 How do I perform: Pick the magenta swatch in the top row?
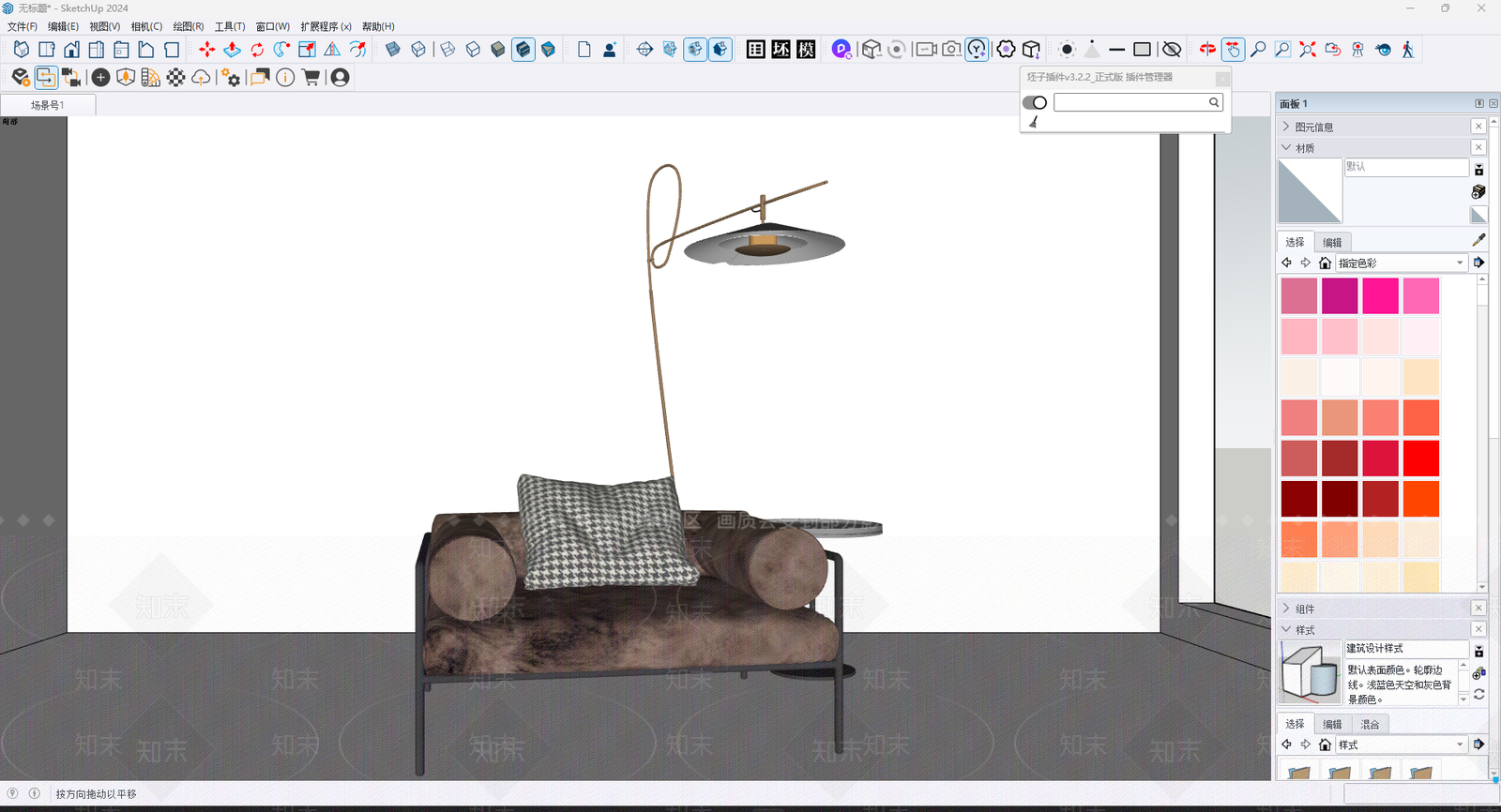(1340, 296)
